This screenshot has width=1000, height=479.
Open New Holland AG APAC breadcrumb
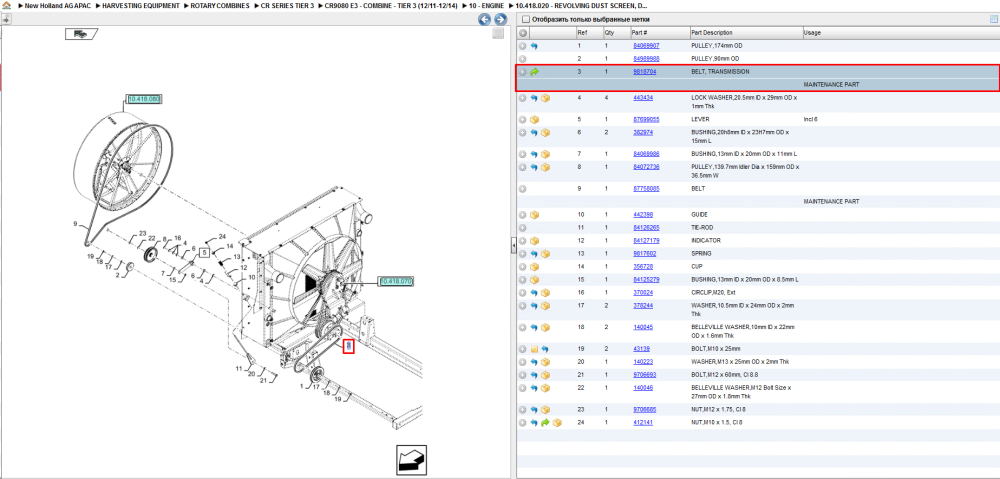[x=56, y=5]
